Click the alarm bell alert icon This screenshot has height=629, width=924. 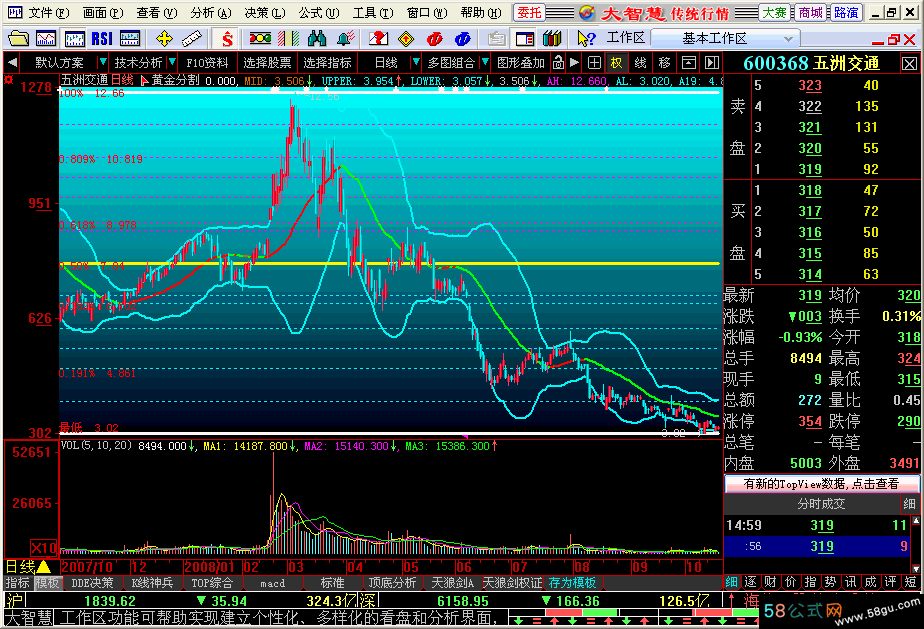[x=345, y=39]
